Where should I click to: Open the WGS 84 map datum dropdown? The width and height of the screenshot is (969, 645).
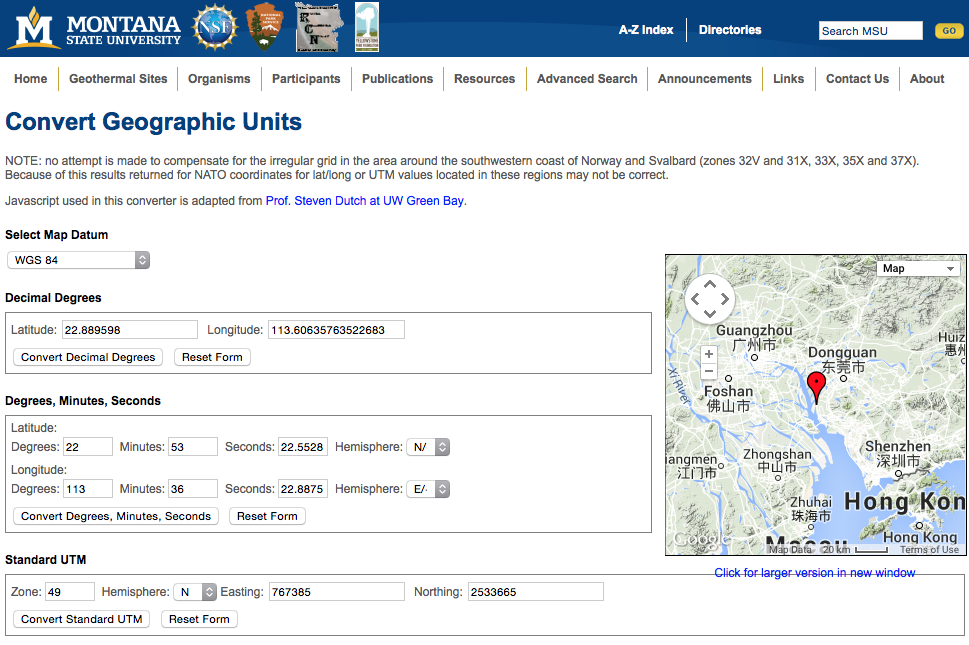tap(78, 260)
